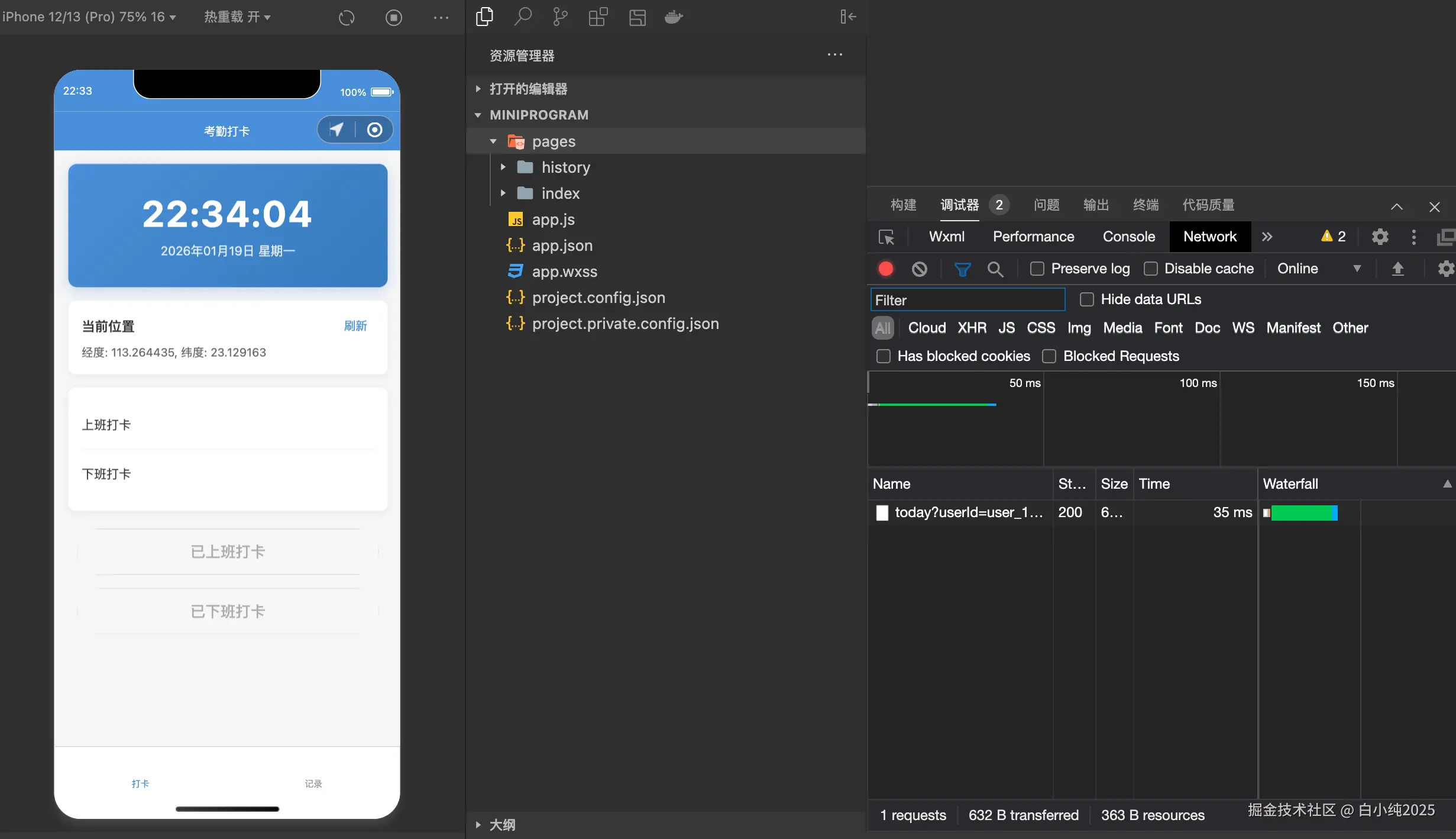Check the Disable cache option

[1150, 269]
